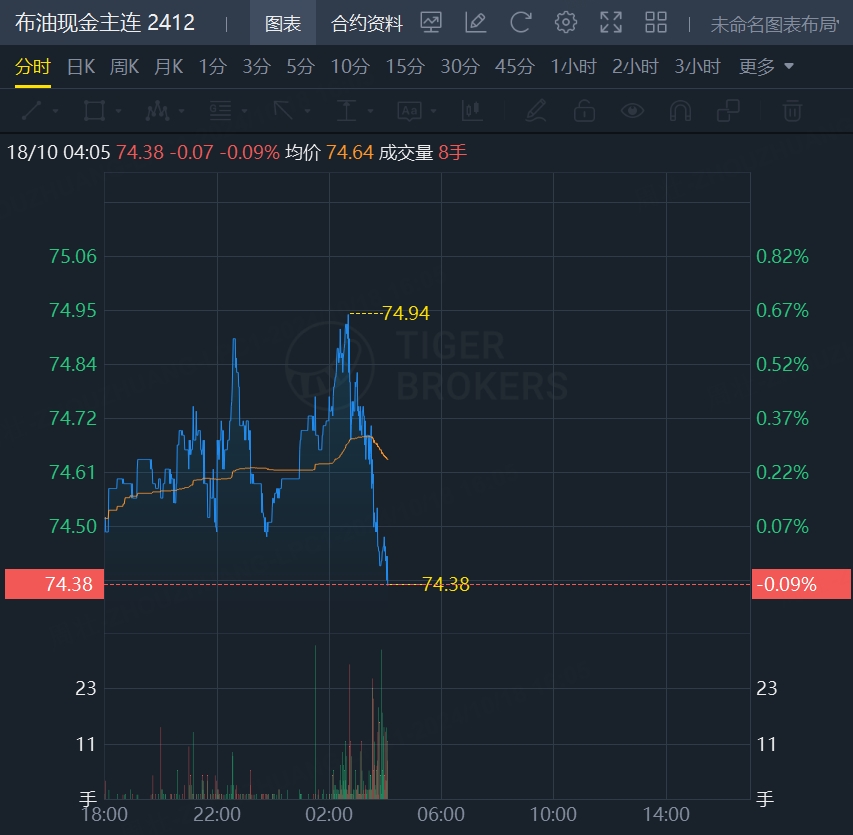This screenshot has height=835, width=853.
Task: Select the magnet snap tool
Action: (680, 111)
